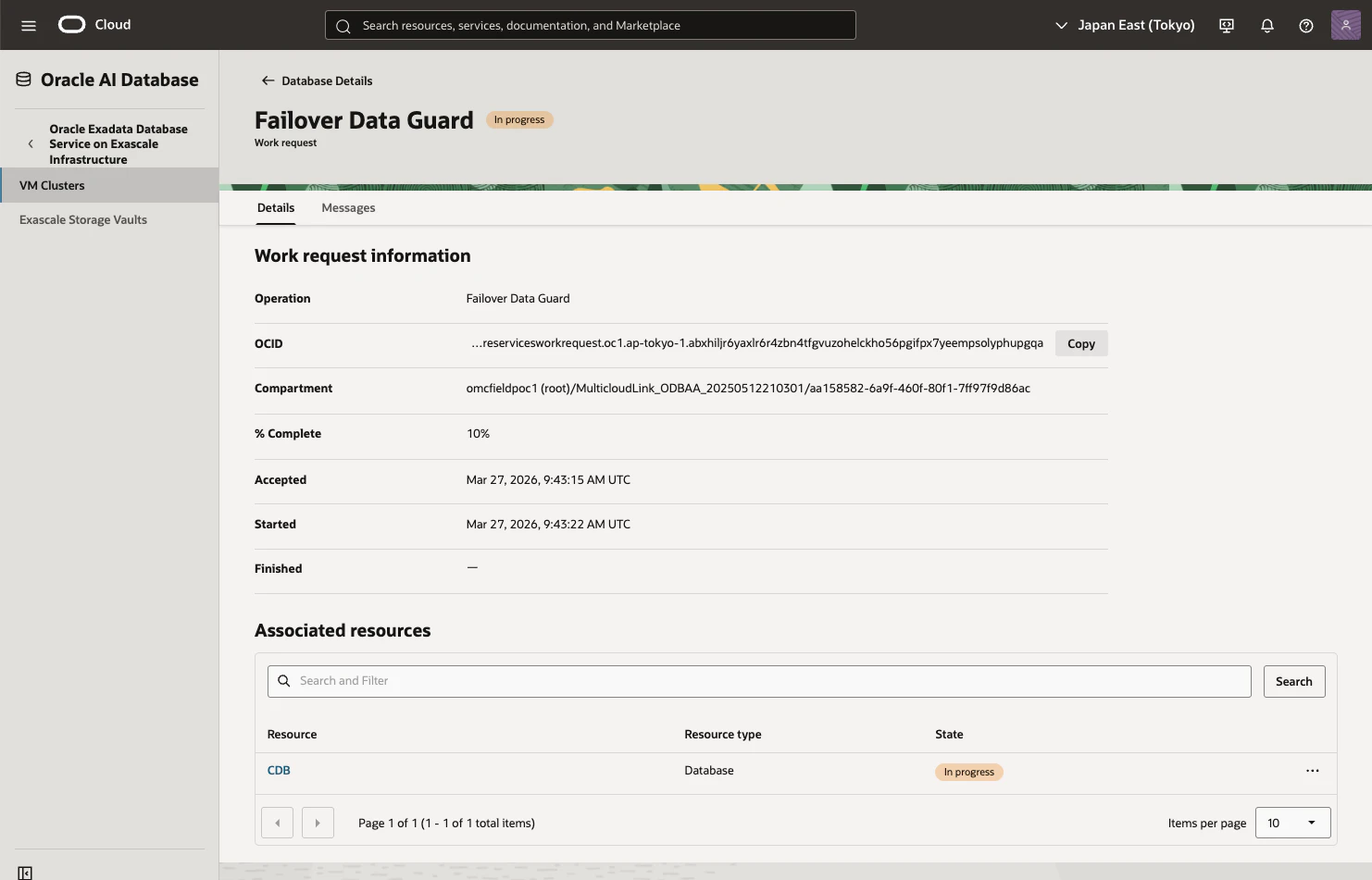The image size is (1372, 880).
Task: Open the notifications bell
Action: (x=1267, y=26)
